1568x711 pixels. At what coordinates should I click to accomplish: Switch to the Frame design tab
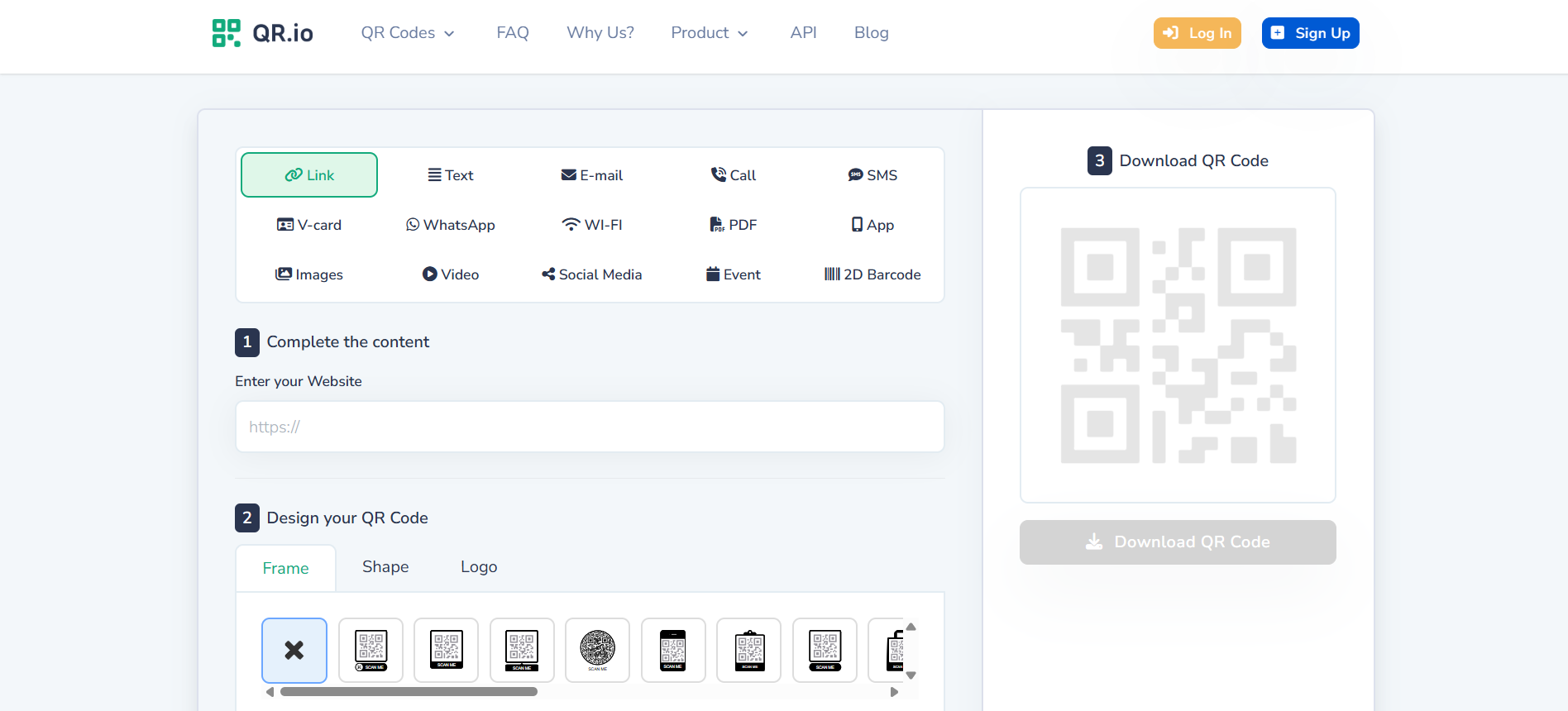[x=286, y=568]
